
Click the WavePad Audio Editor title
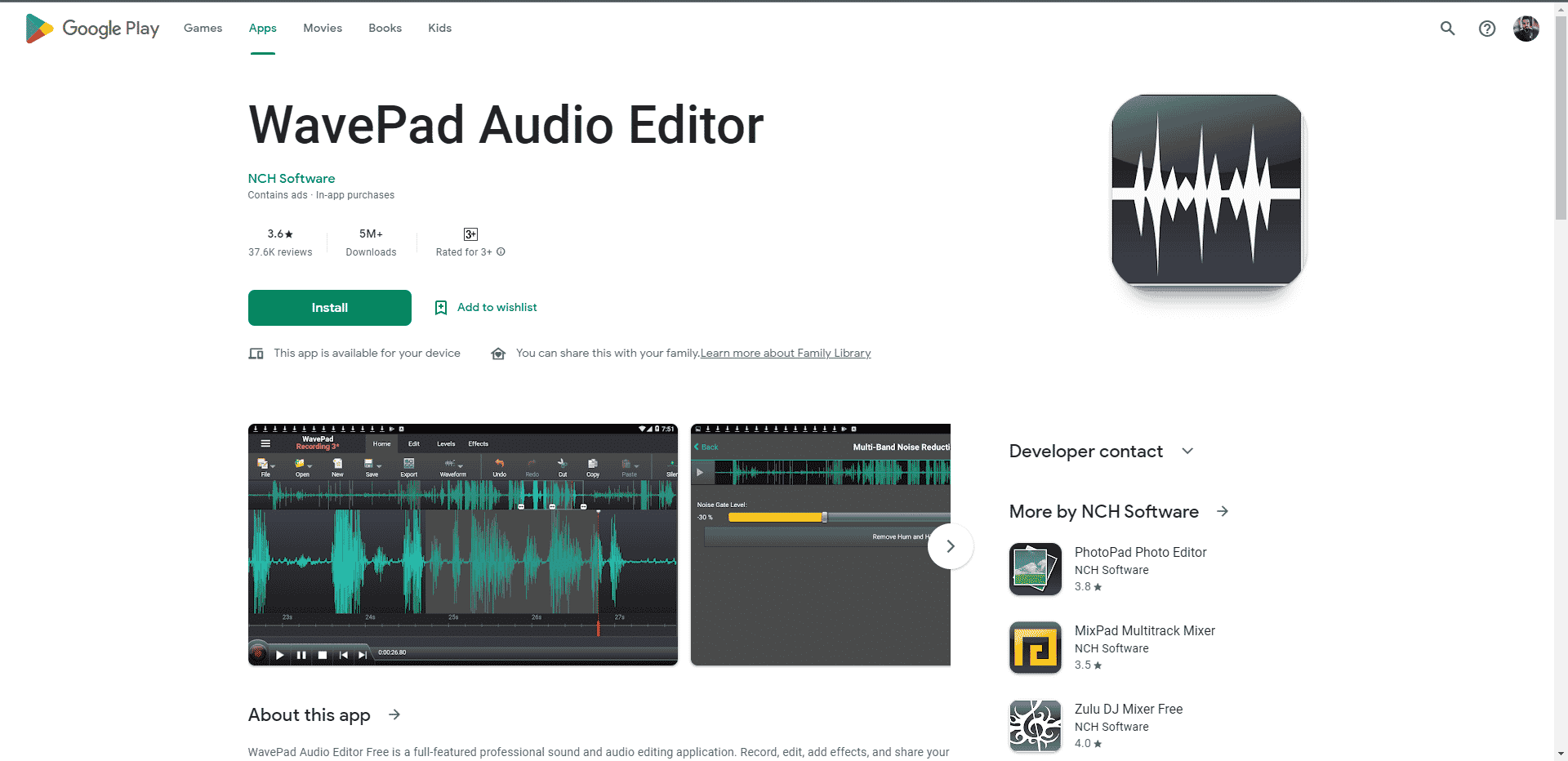506,125
